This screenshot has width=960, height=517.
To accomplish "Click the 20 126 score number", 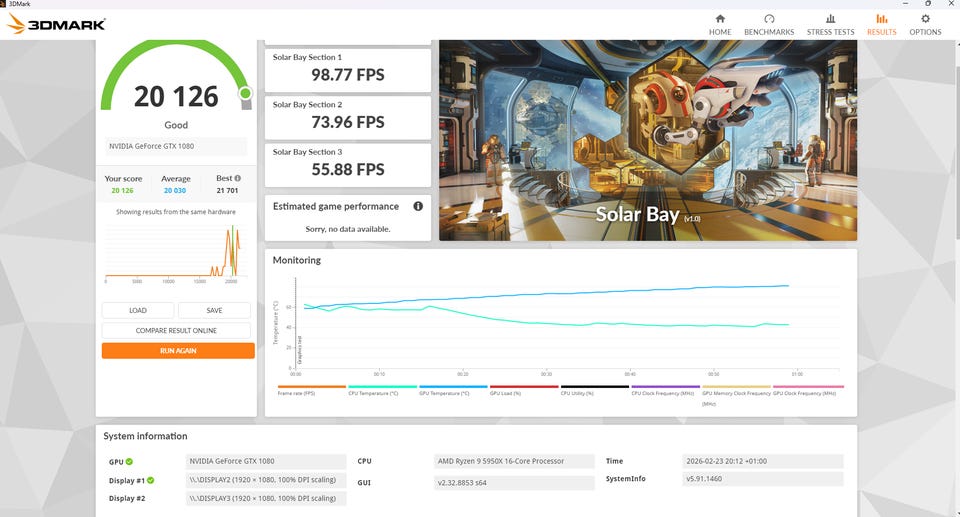I will 176,97.
